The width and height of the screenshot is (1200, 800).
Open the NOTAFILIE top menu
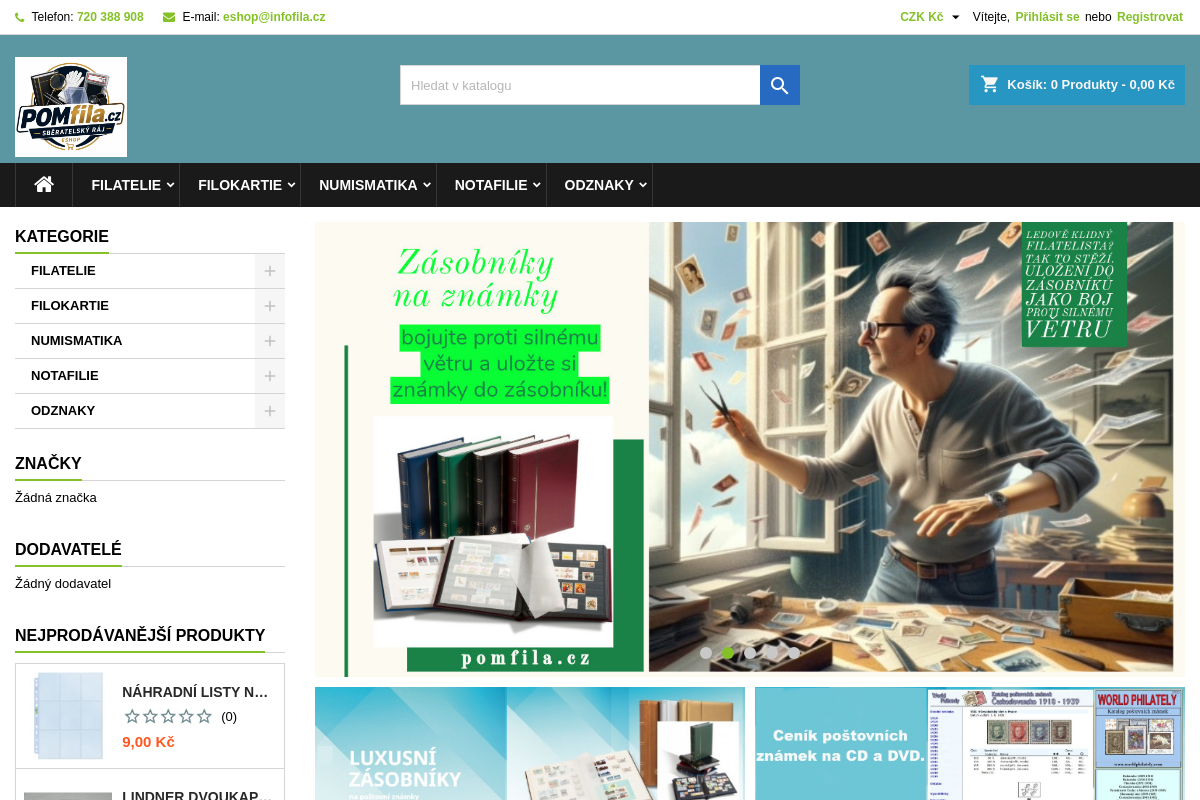click(491, 185)
